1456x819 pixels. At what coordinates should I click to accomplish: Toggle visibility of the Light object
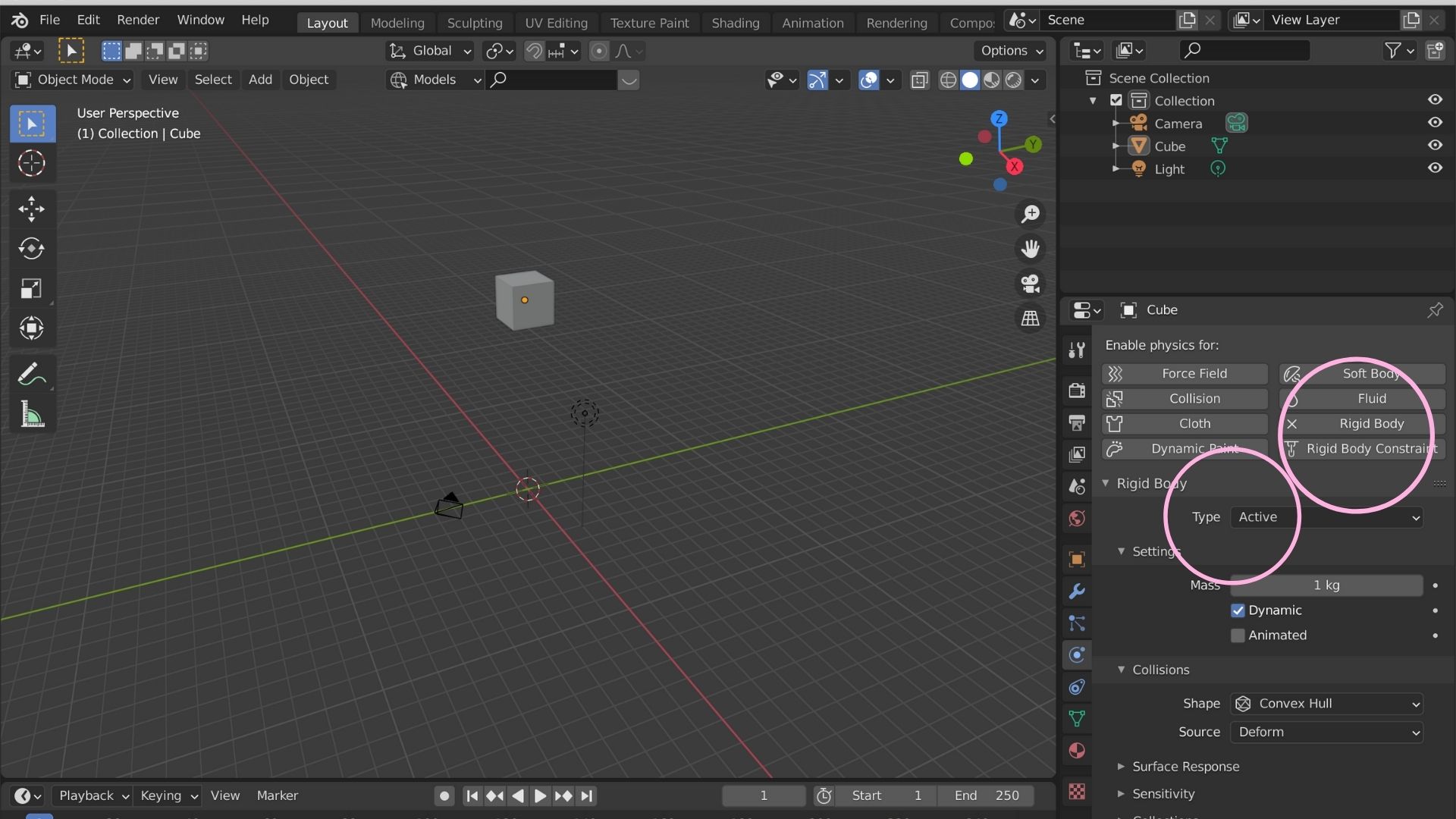[1436, 168]
